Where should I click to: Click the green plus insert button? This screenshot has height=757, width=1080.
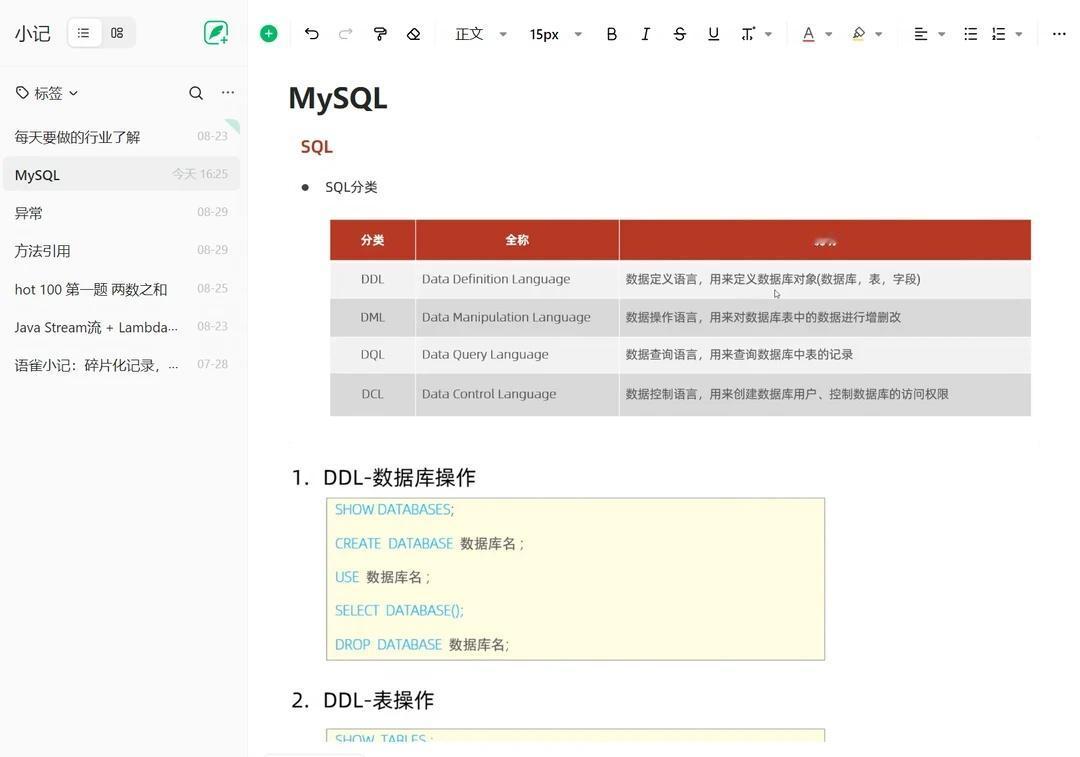point(269,34)
